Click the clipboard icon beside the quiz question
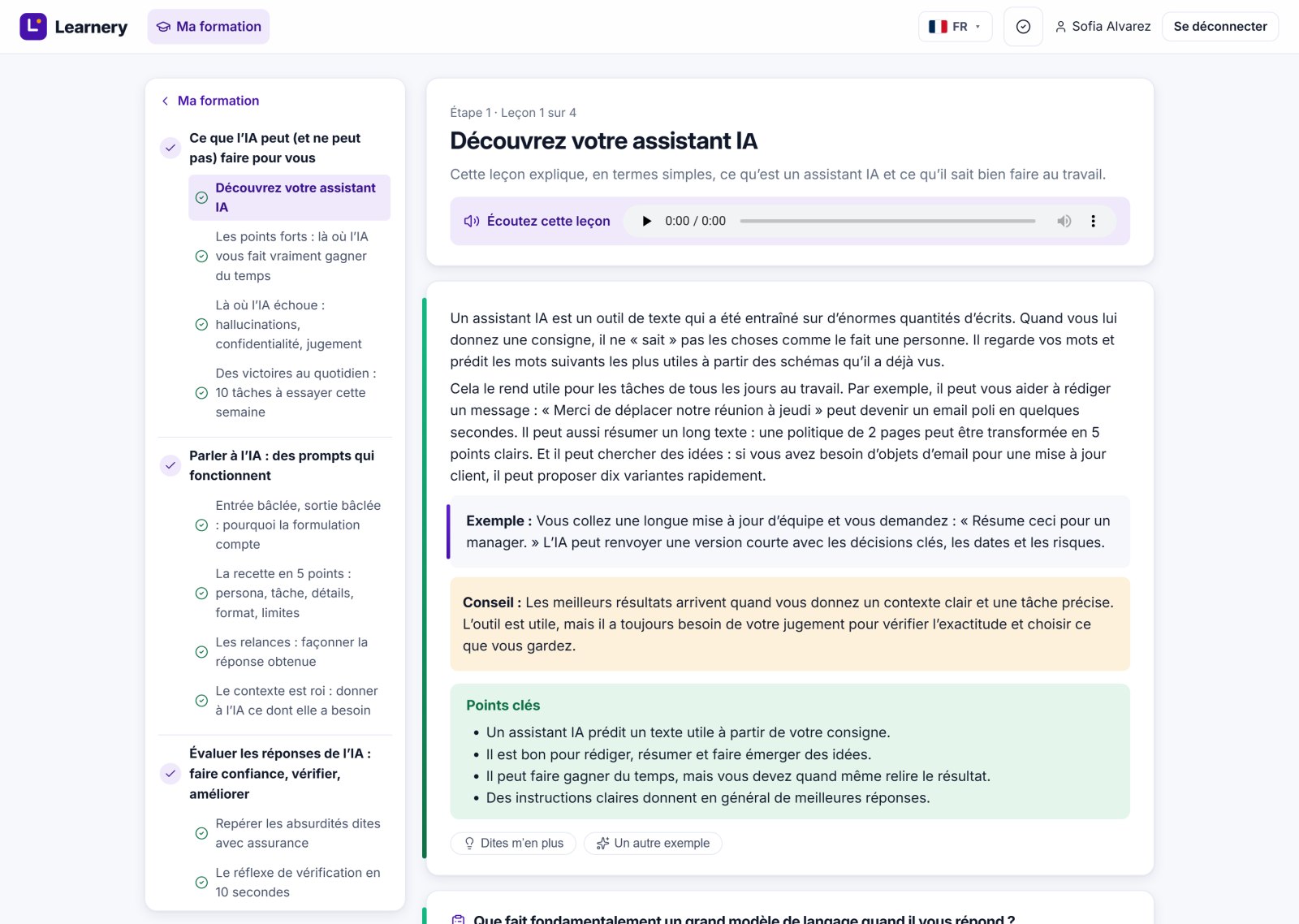 pos(459,919)
